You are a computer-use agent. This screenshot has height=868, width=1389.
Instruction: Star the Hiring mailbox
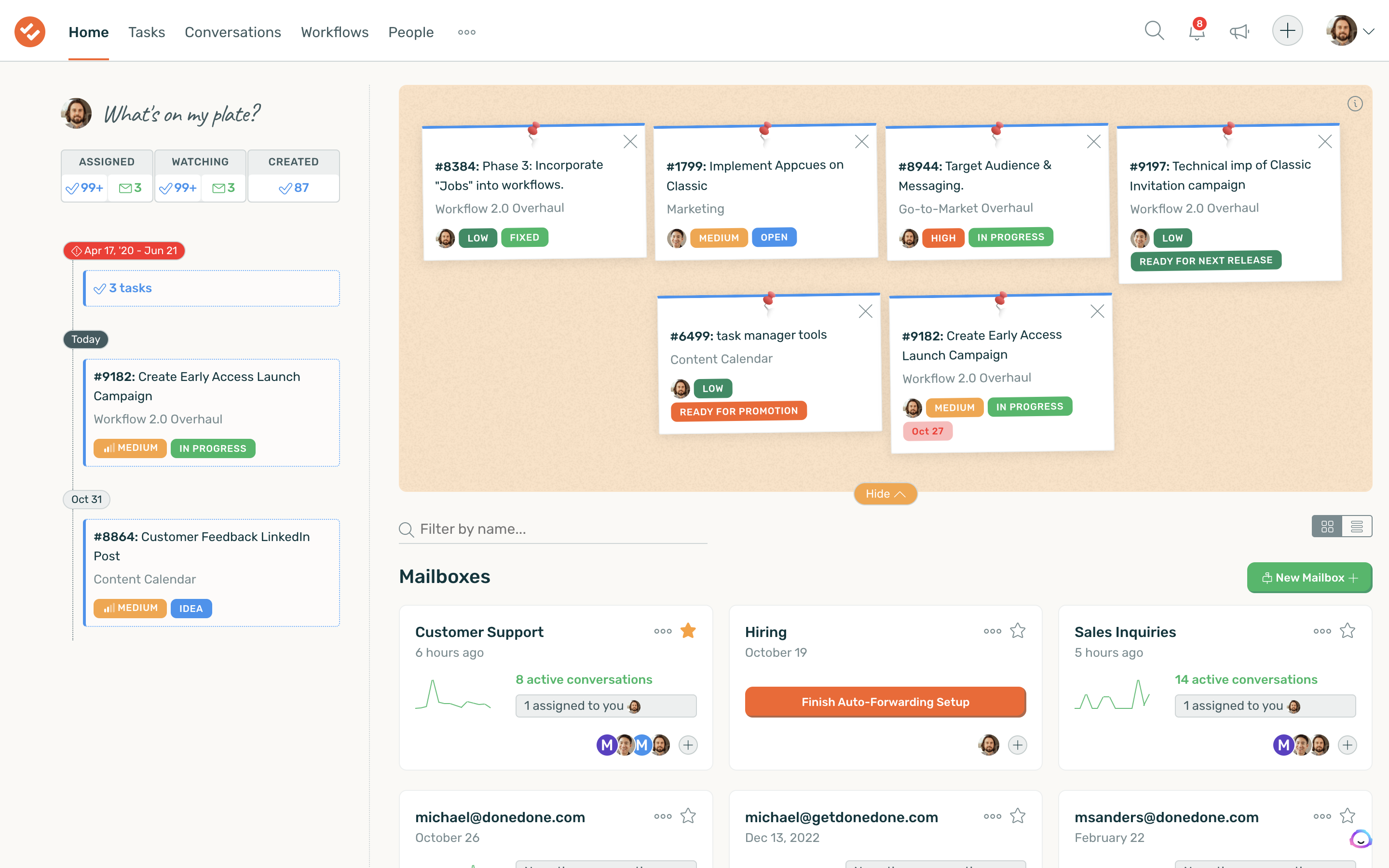pos(1018,630)
